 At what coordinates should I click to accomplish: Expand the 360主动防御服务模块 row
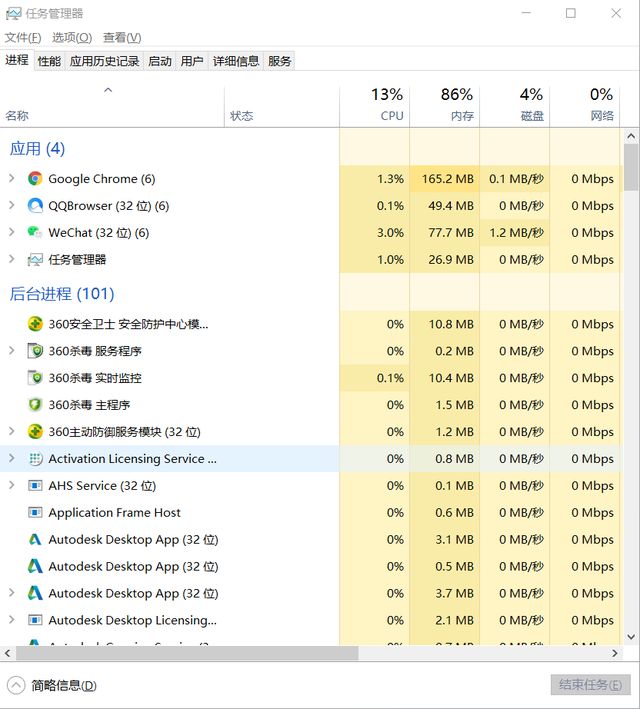coord(12,431)
